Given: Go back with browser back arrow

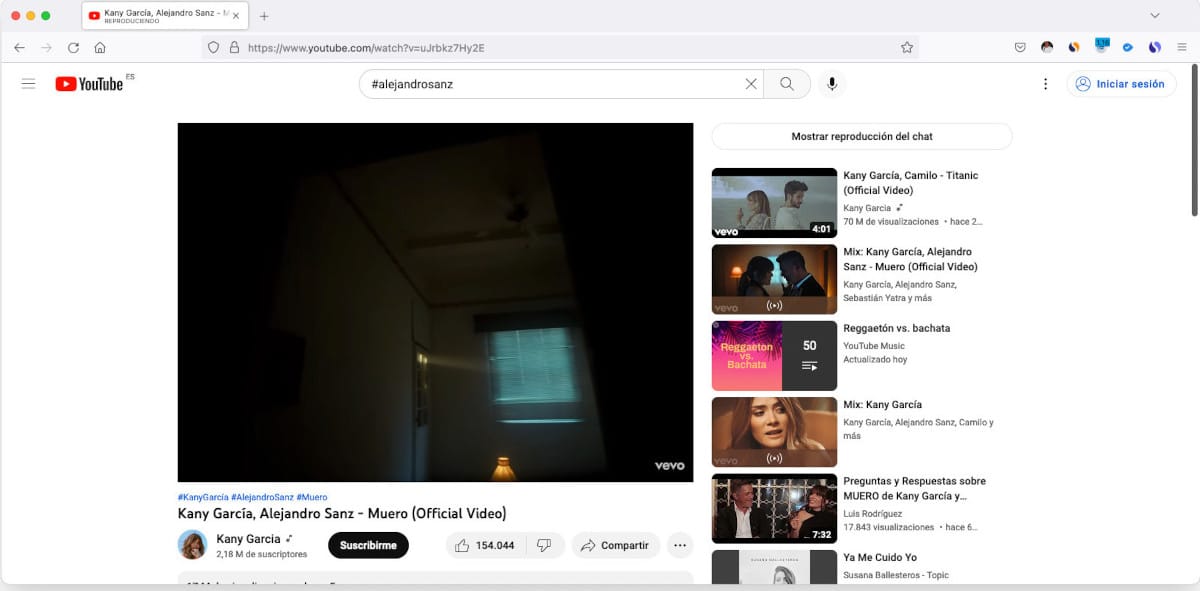Looking at the screenshot, I should point(20,47).
